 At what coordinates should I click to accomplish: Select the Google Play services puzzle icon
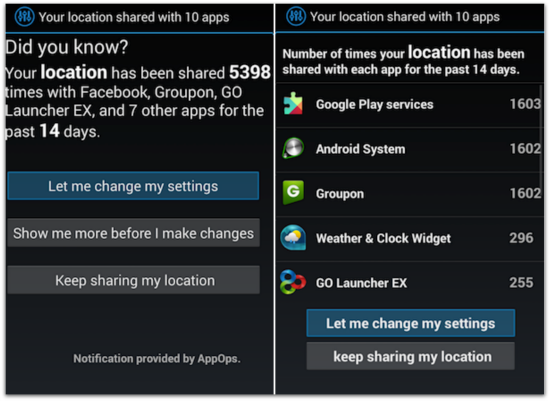click(x=293, y=103)
